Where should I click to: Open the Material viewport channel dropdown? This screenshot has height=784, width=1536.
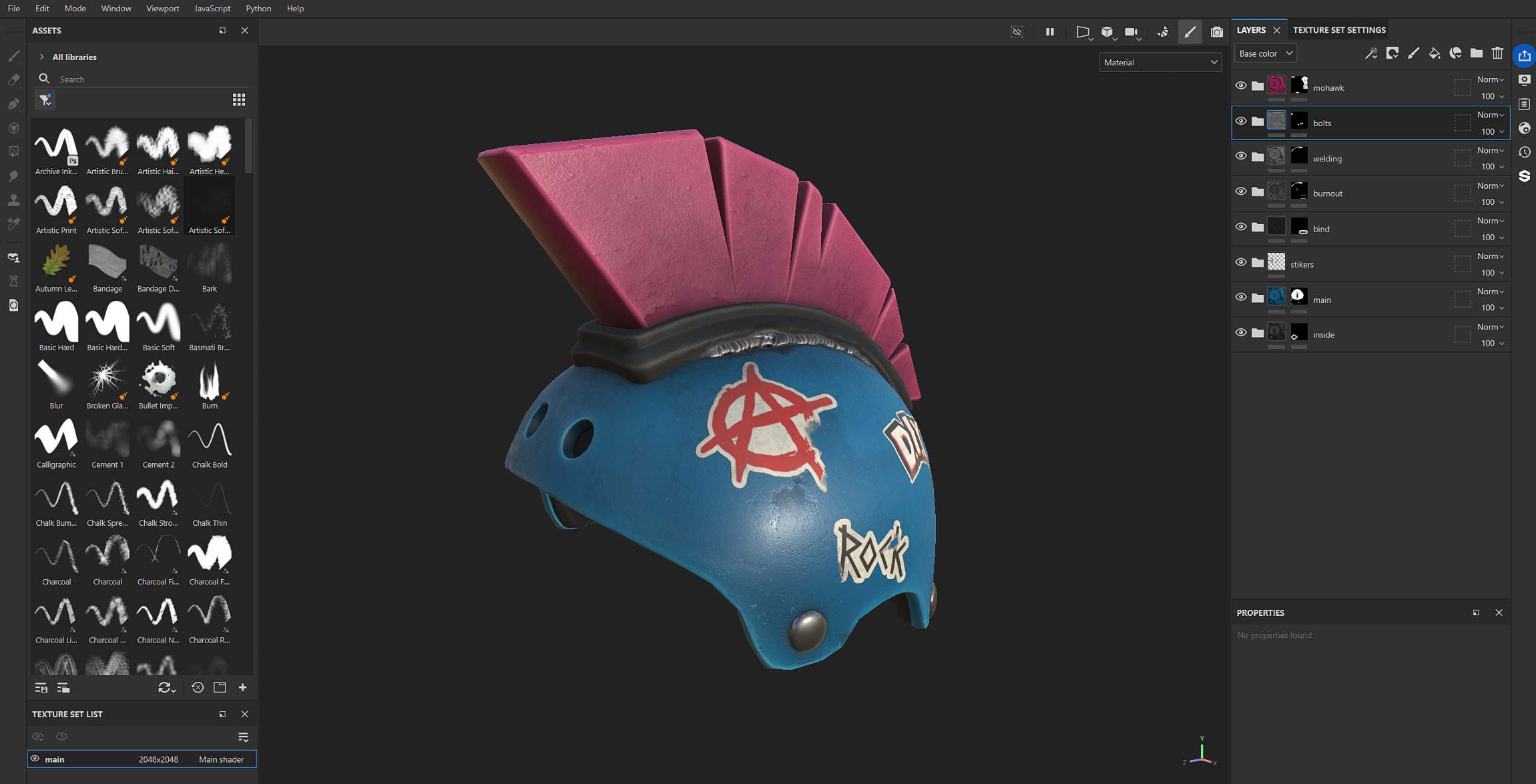point(1160,63)
